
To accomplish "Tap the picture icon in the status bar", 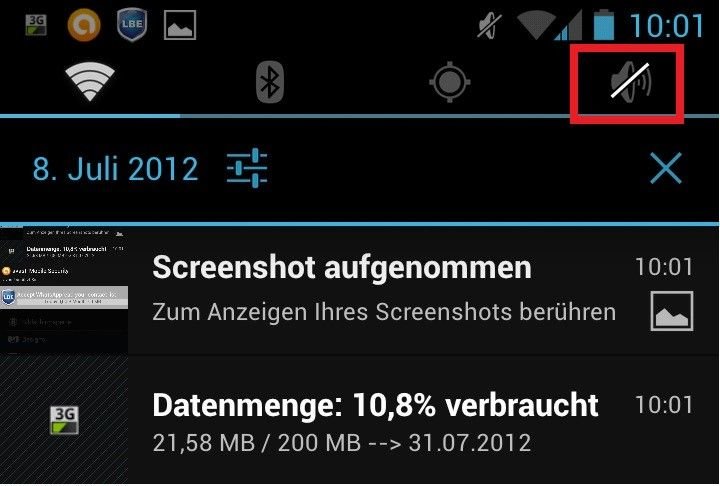I will point(180,25).
